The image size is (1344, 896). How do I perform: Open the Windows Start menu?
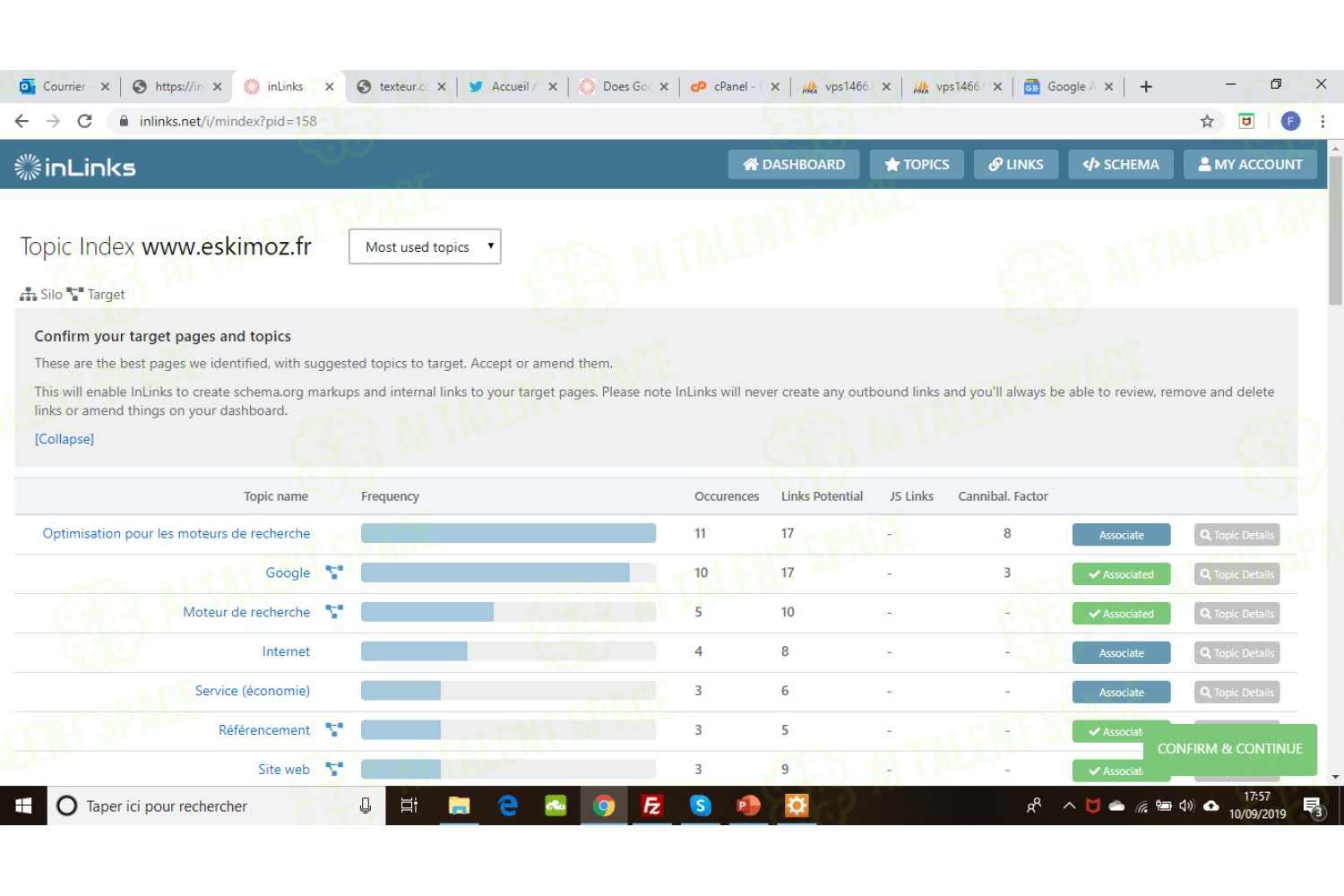23,806
